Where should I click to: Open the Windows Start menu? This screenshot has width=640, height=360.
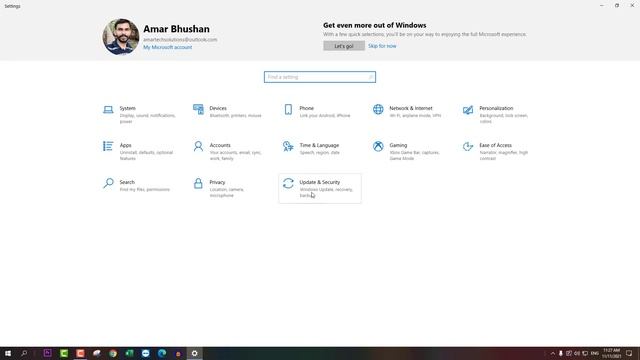[8, 353]
